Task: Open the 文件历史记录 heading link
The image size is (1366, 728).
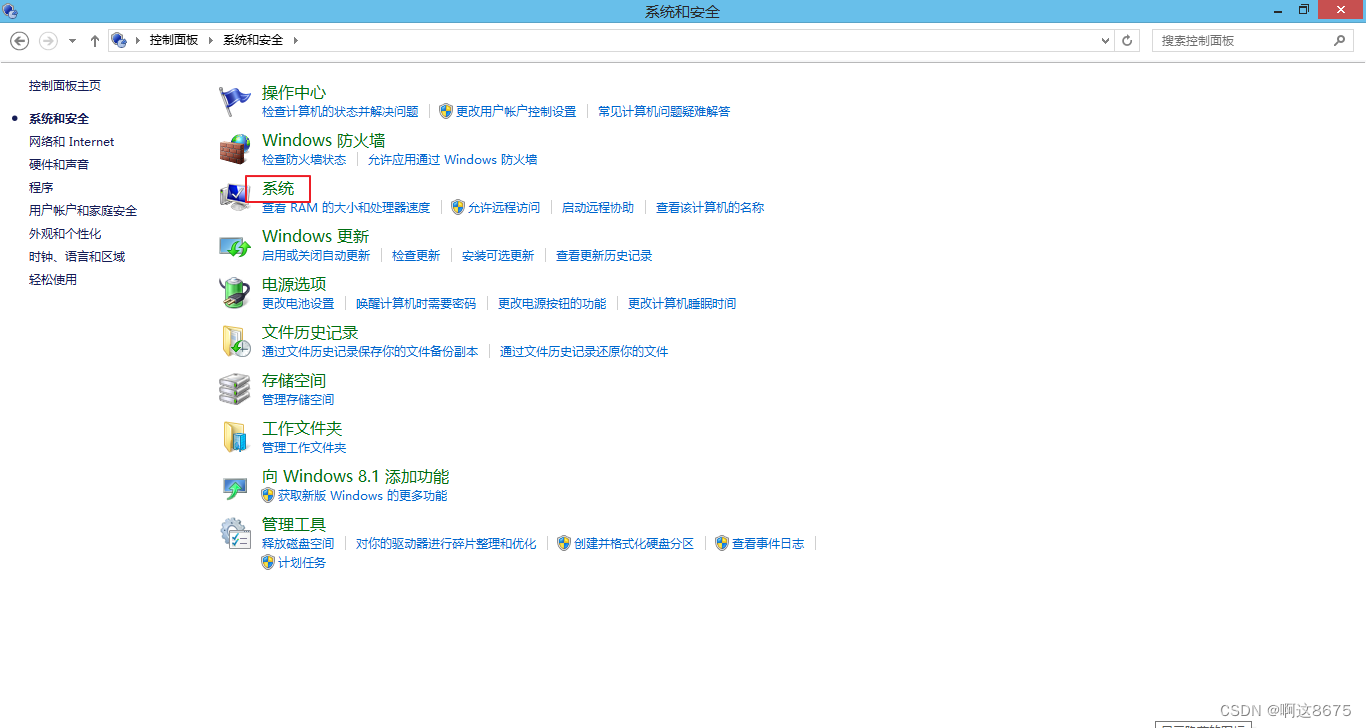Action: [x=310, y=332]
